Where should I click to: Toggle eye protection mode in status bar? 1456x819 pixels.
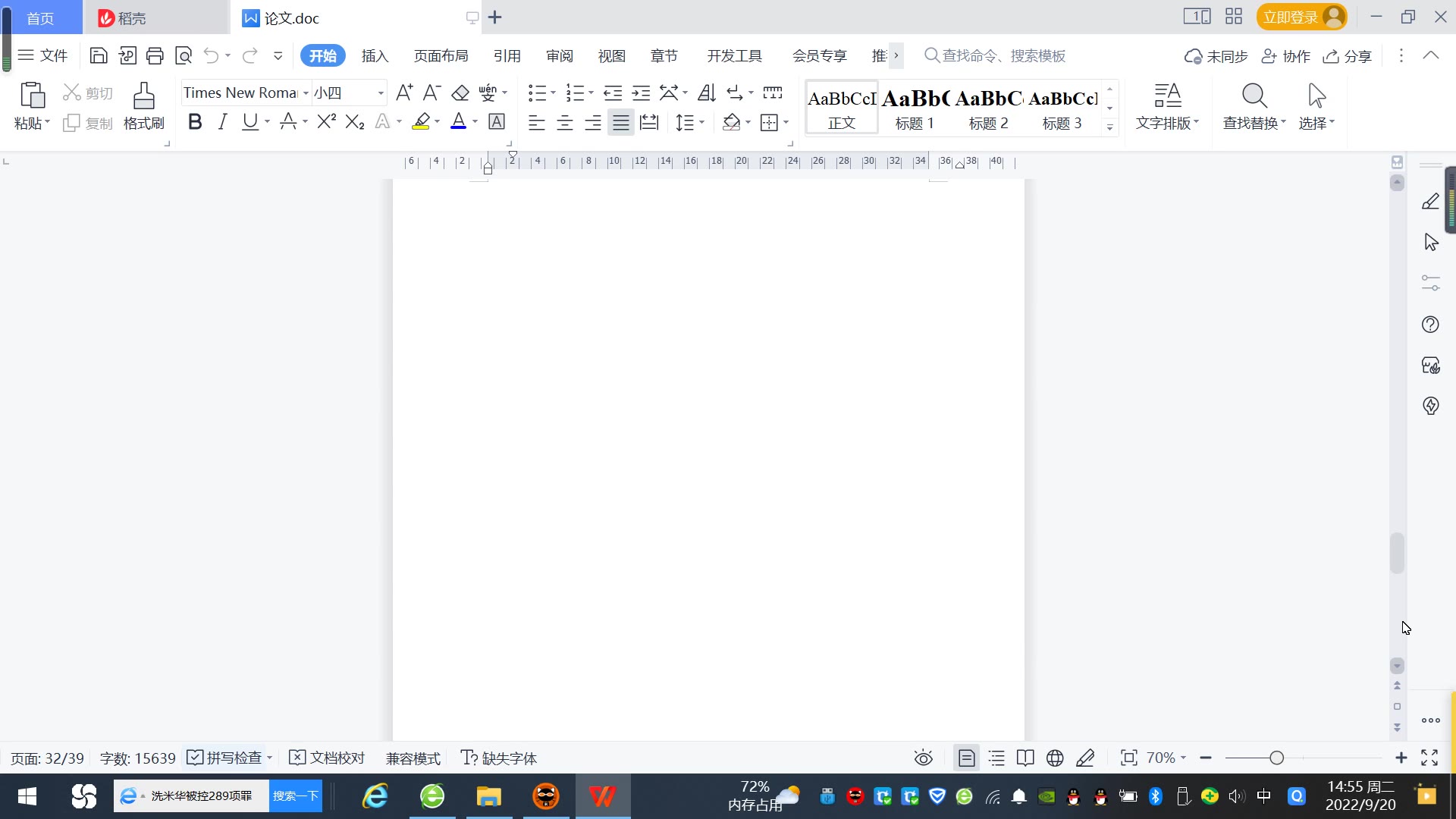point(923,758)
